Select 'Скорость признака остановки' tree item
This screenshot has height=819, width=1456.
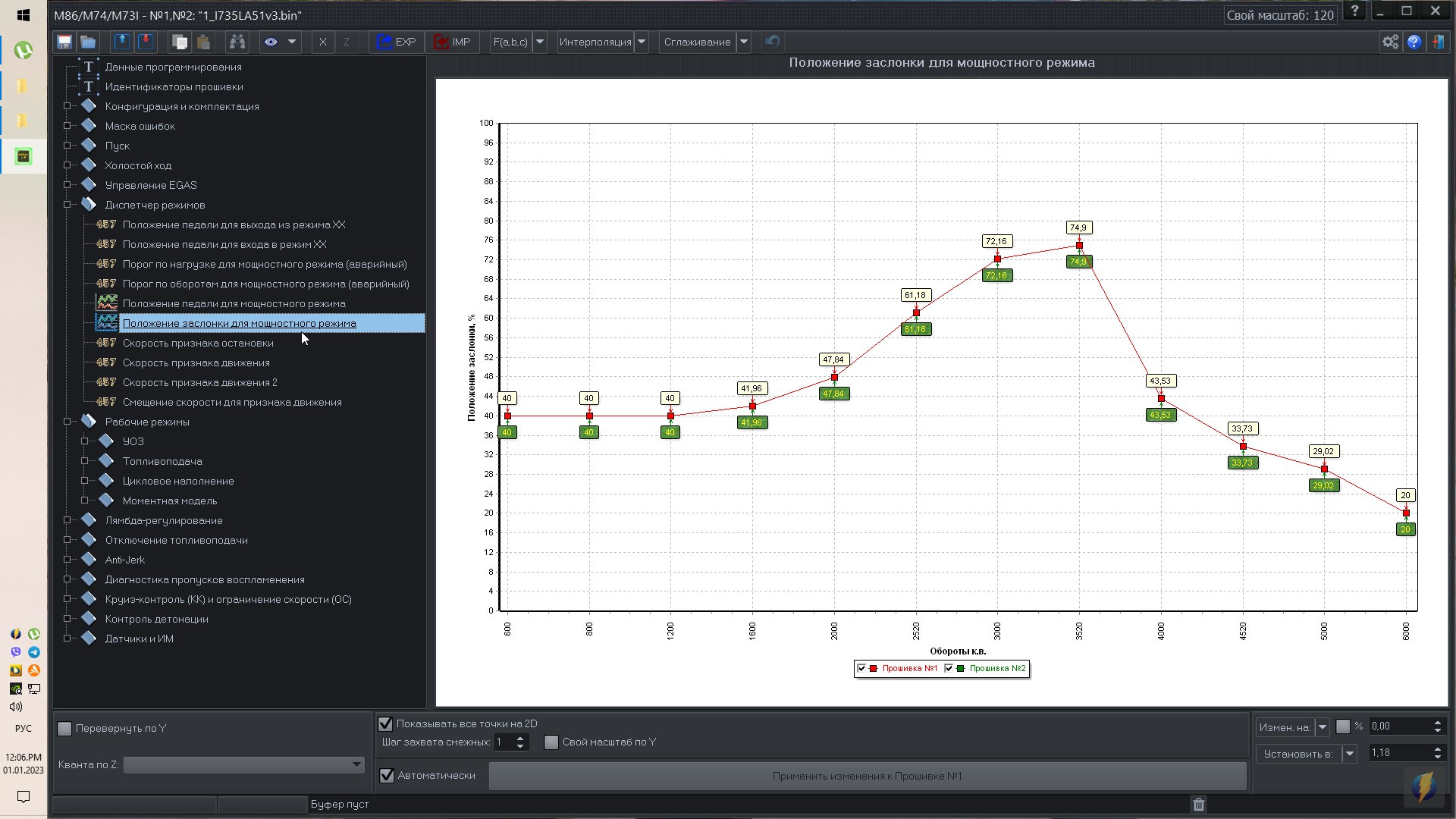(198, 343)
